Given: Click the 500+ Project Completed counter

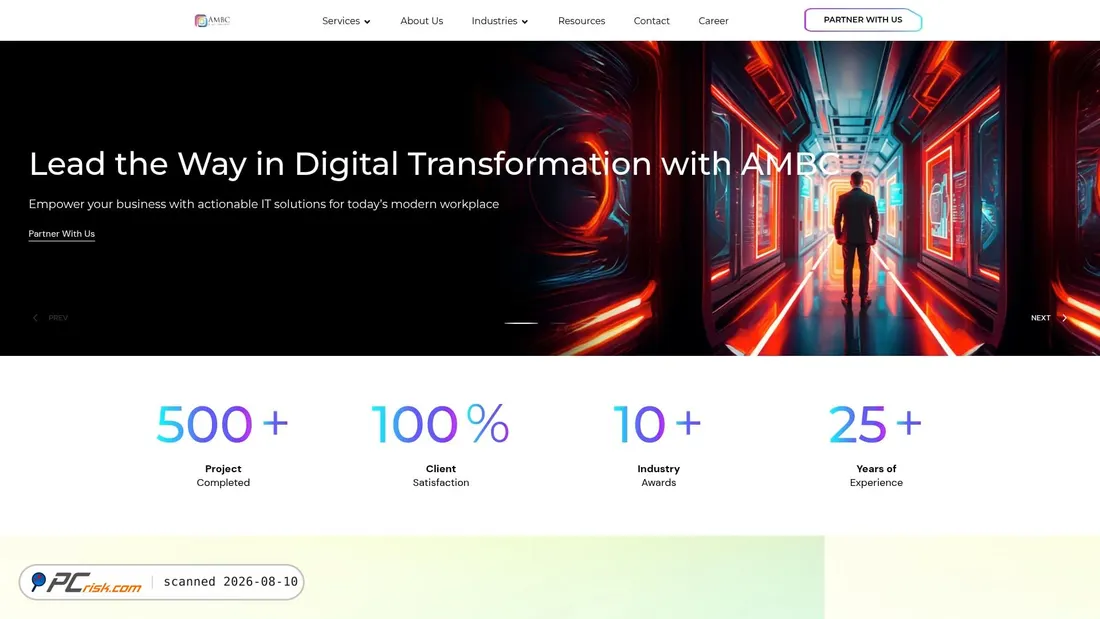Looking at the screenshot, I should pos(223,444).
